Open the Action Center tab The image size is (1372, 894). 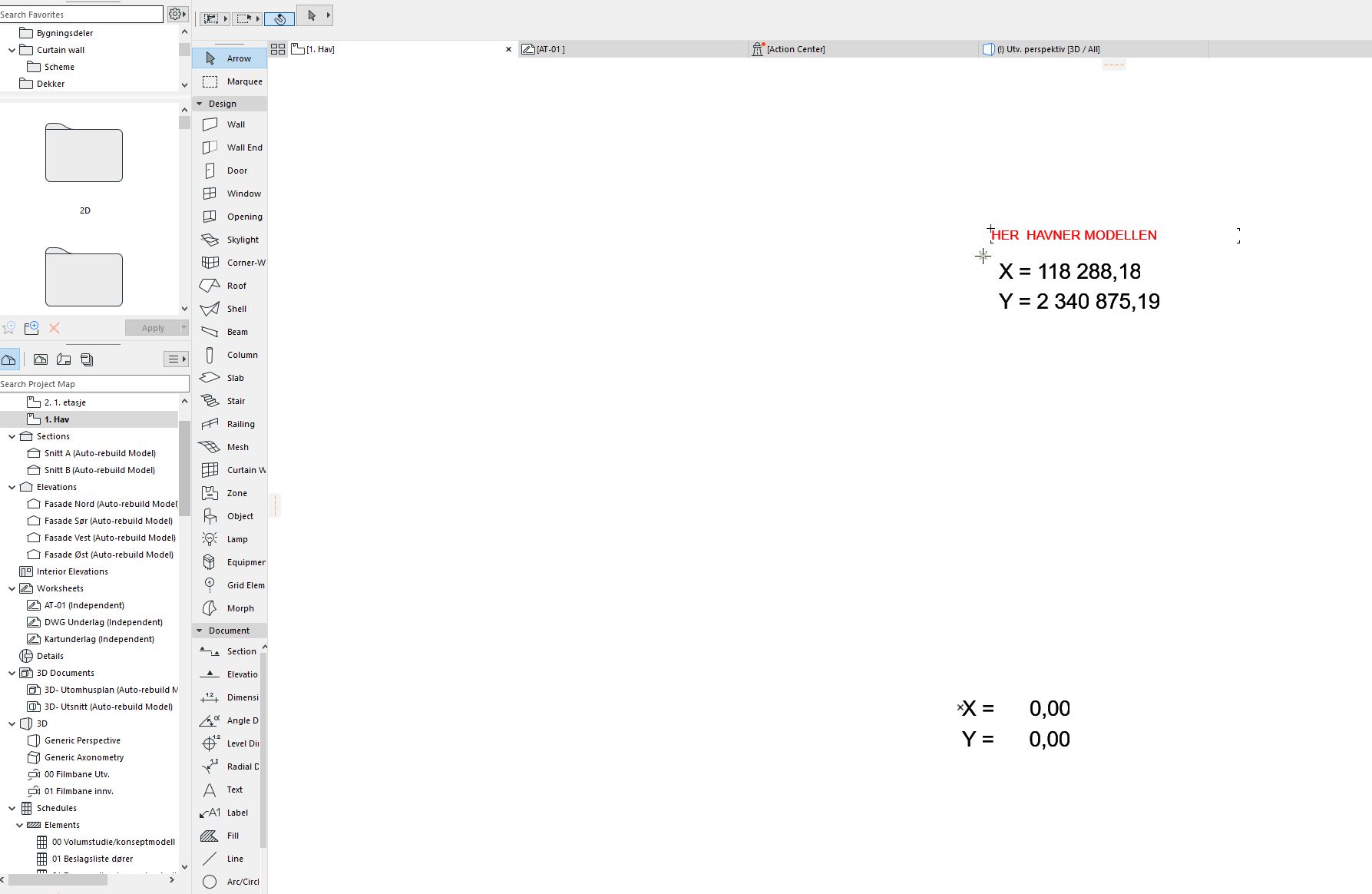point(795,49)
